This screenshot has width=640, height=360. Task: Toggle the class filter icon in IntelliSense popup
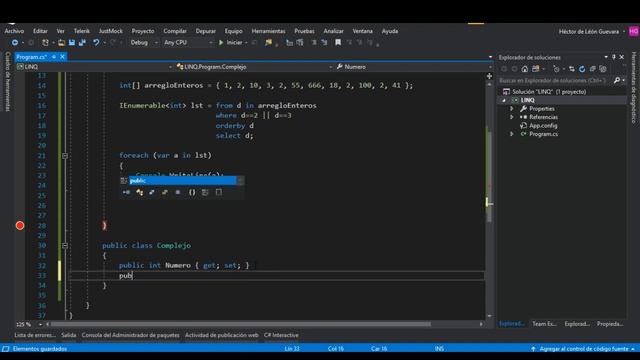pos(140,192)
